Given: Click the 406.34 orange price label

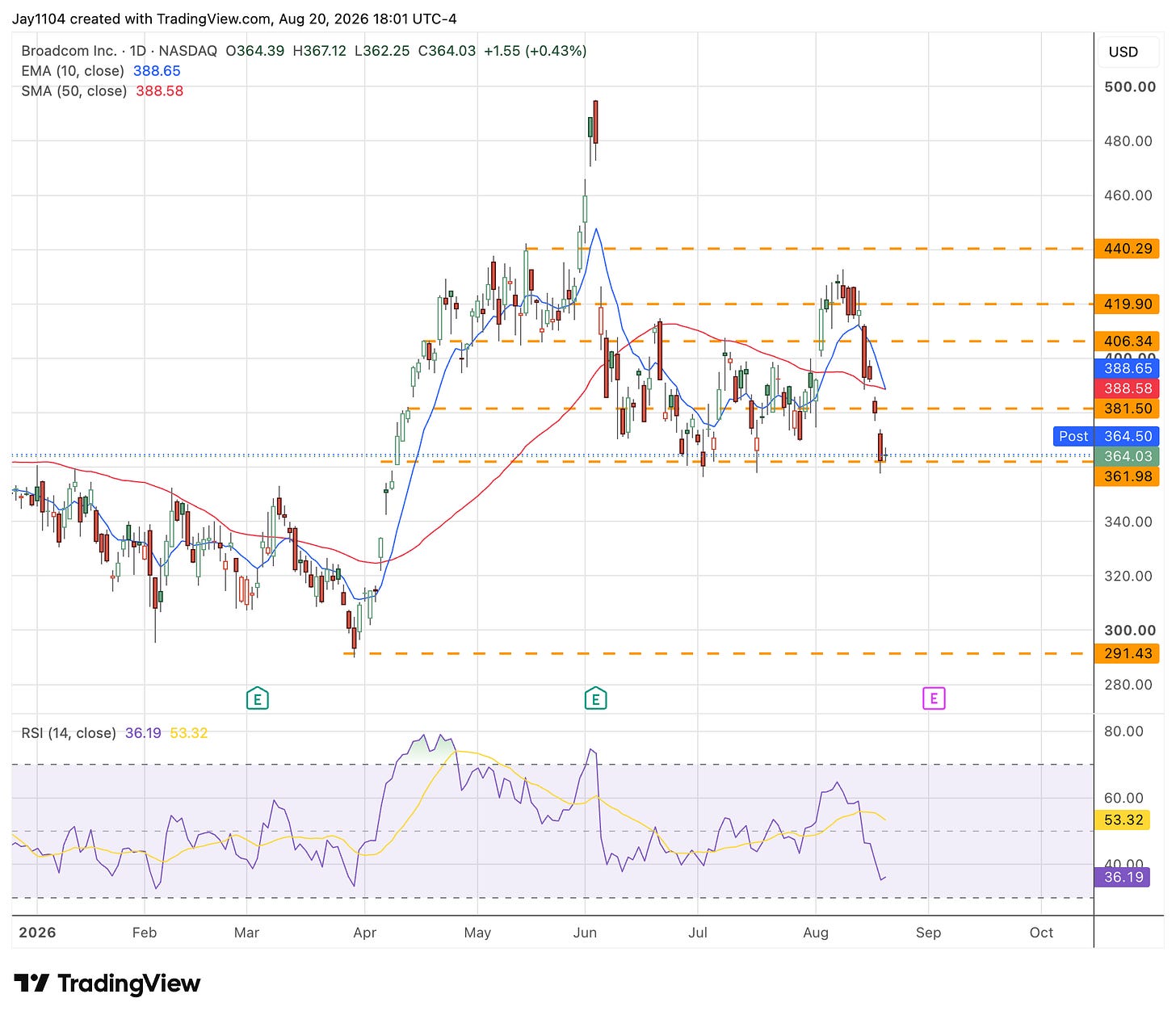Looking at the screenshot, I should click(1127, 342).
